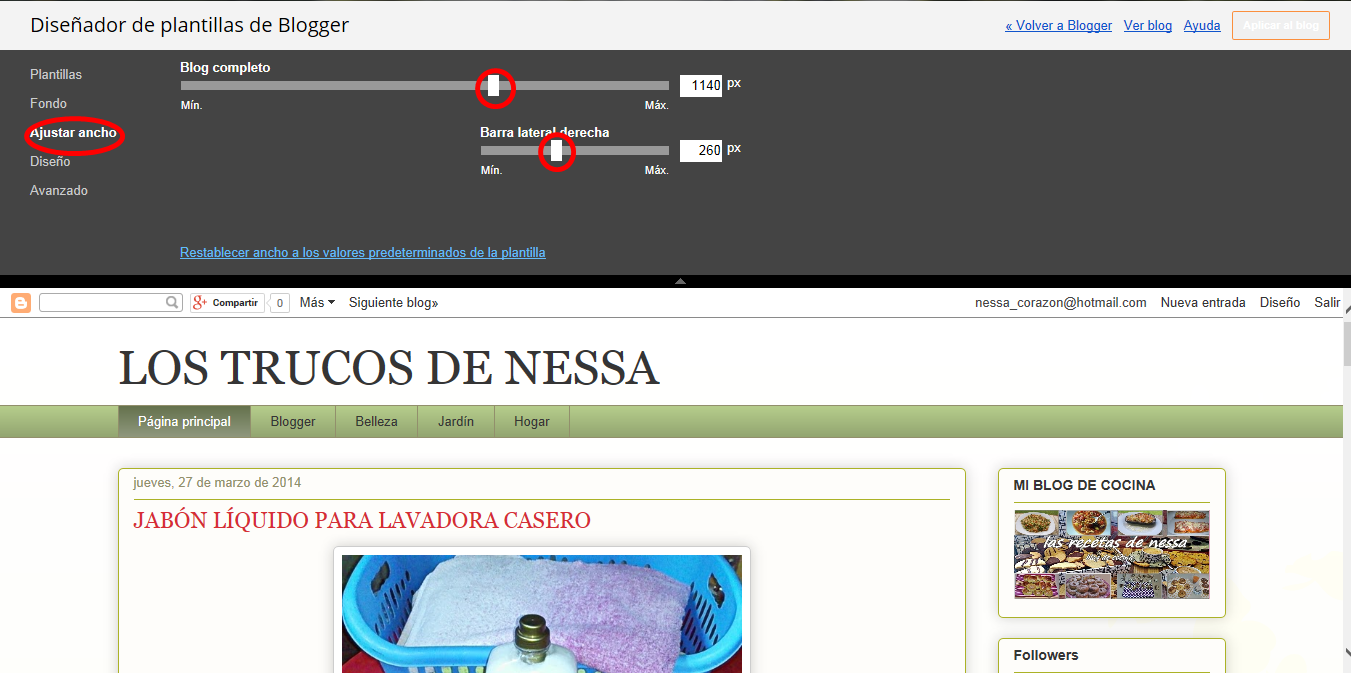Viewport: 1351px width, 673px height.
Task: Click the Blog completo width field showing 1140
Action: (x=701, y=86)
